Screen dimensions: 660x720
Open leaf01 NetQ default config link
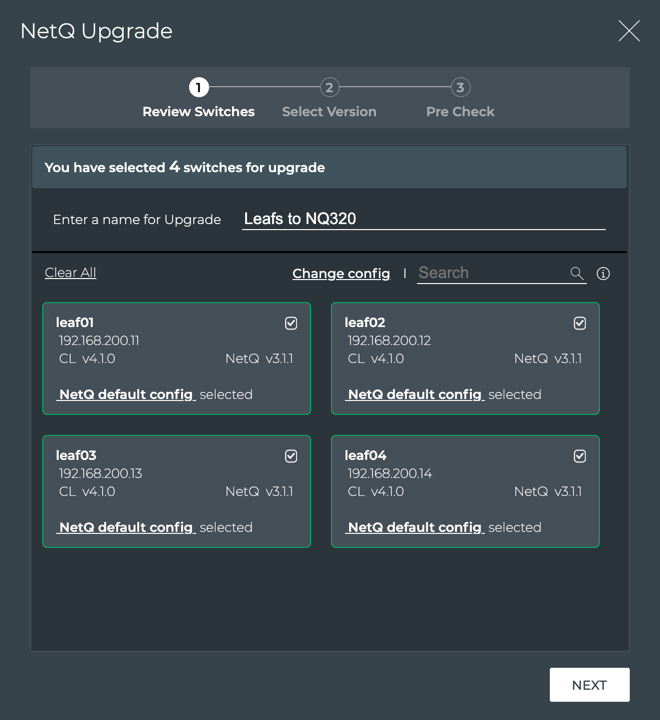tap(126, 394)
